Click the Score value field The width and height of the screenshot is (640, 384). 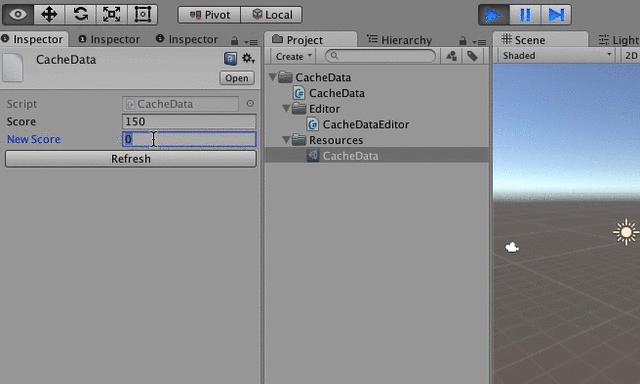click(x=189, y=122)
